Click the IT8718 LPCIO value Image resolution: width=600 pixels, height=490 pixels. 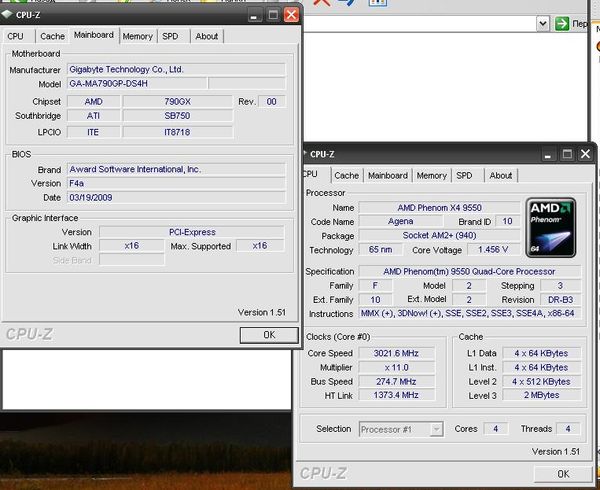tap(178, 132)
